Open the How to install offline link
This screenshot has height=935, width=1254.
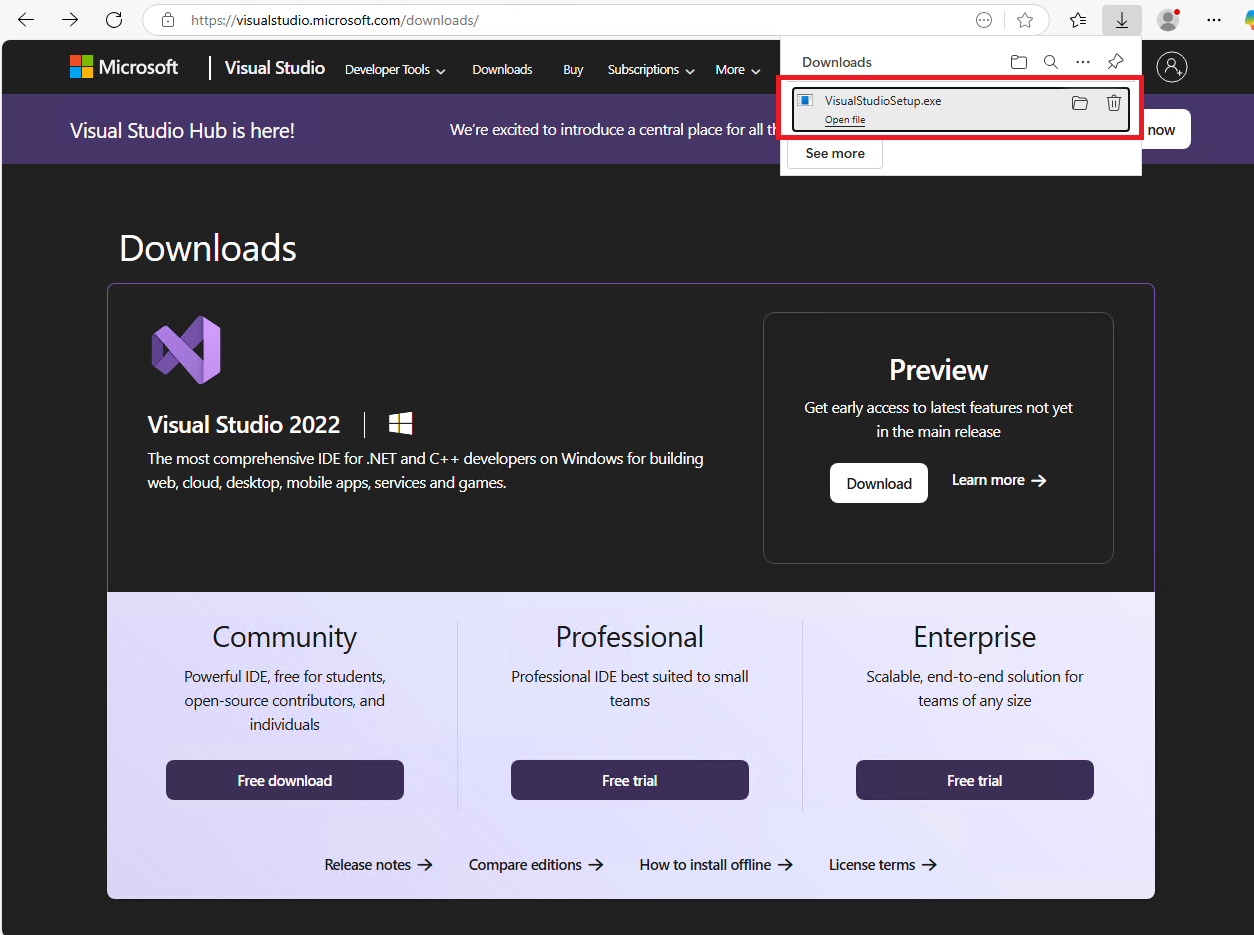pyautogui.click(x=716, y=865)
